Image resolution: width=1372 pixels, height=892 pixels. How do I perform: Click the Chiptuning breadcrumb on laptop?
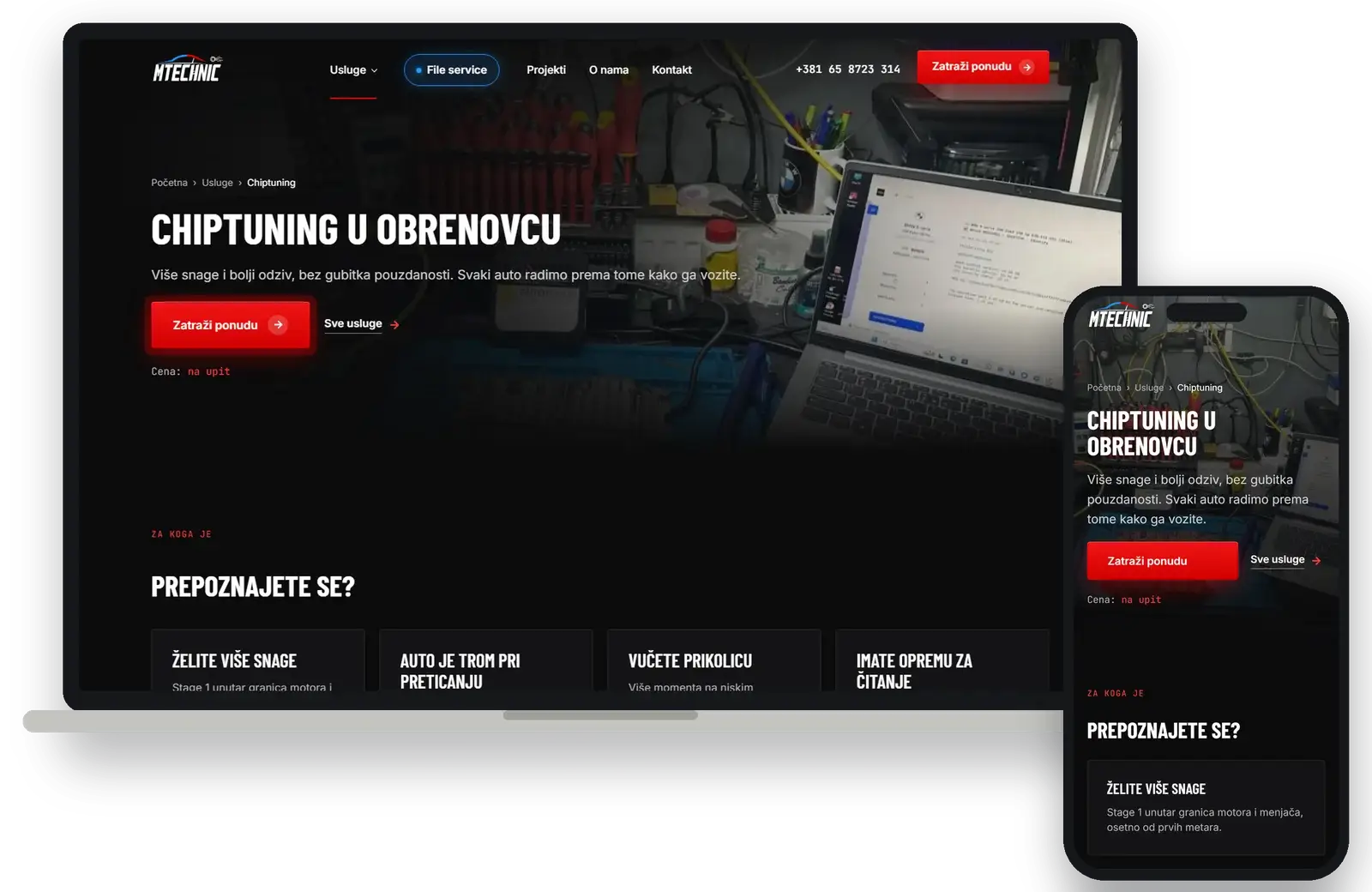(x=271, y=183)
